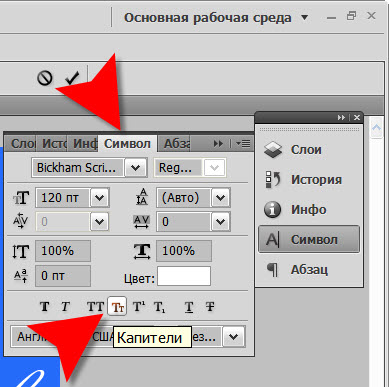The height and width of the screenshot is (387, 389).
Task: Click the vertical scale 100% field
Action: [x=63, y=251]
